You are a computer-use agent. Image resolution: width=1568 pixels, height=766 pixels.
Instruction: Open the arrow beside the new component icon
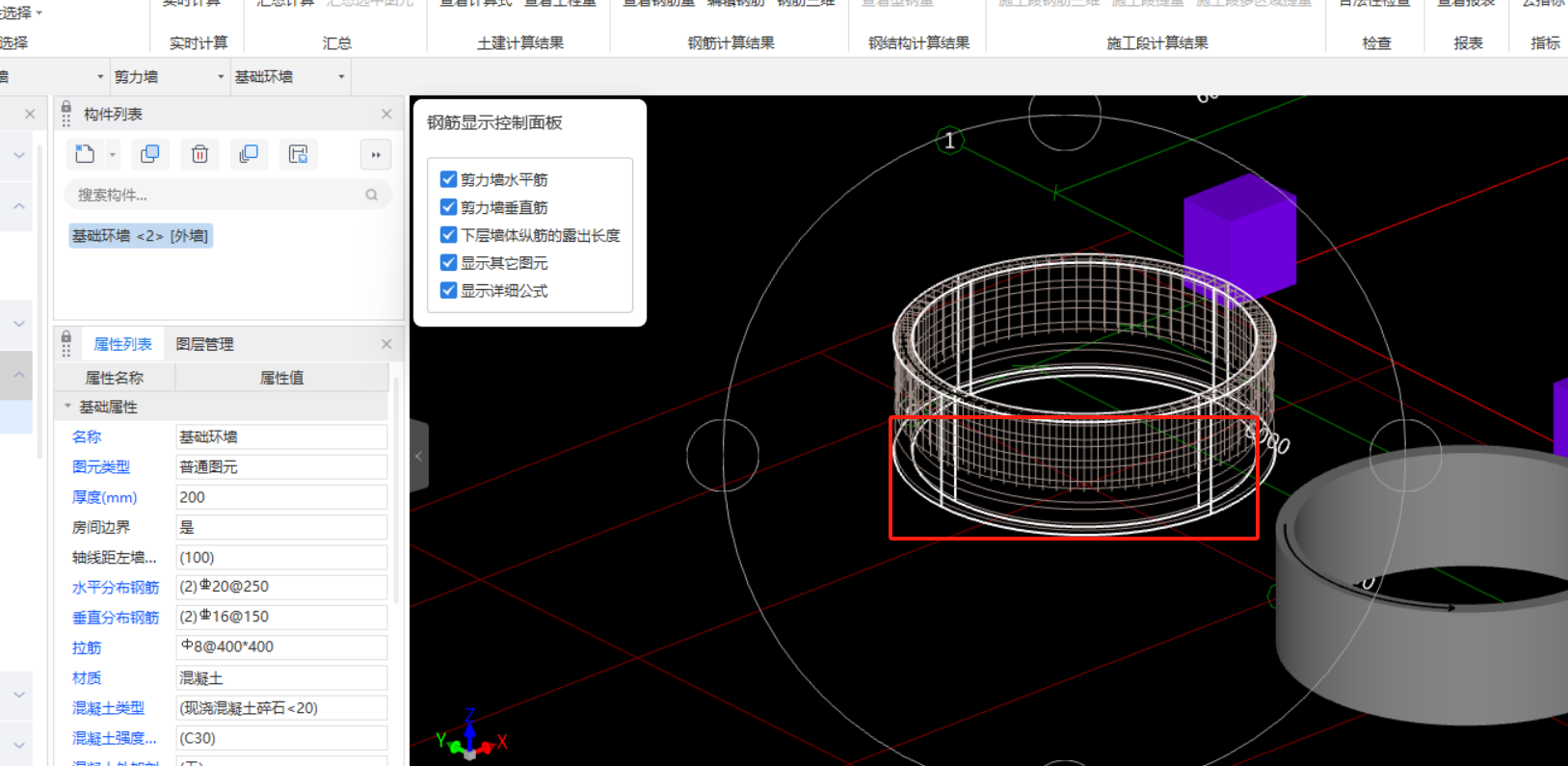coord(113,154)
